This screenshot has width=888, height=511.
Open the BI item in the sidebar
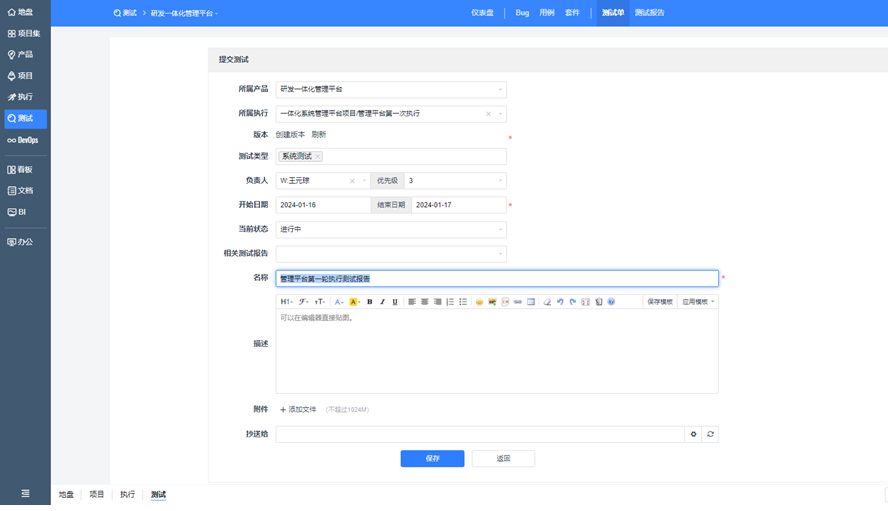[x=17, y=212]
